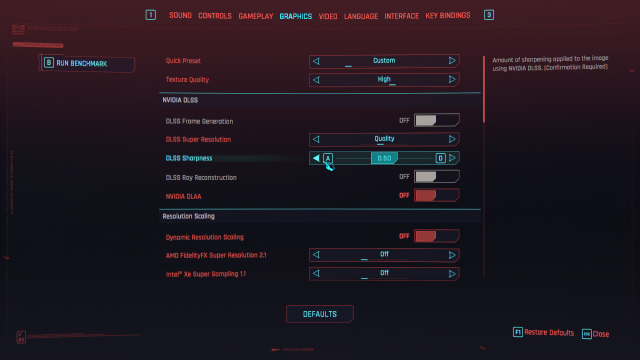Switch DLSS Super Resolution to next mode
This screenshot has height=360, width=640.
pos(452,139)
